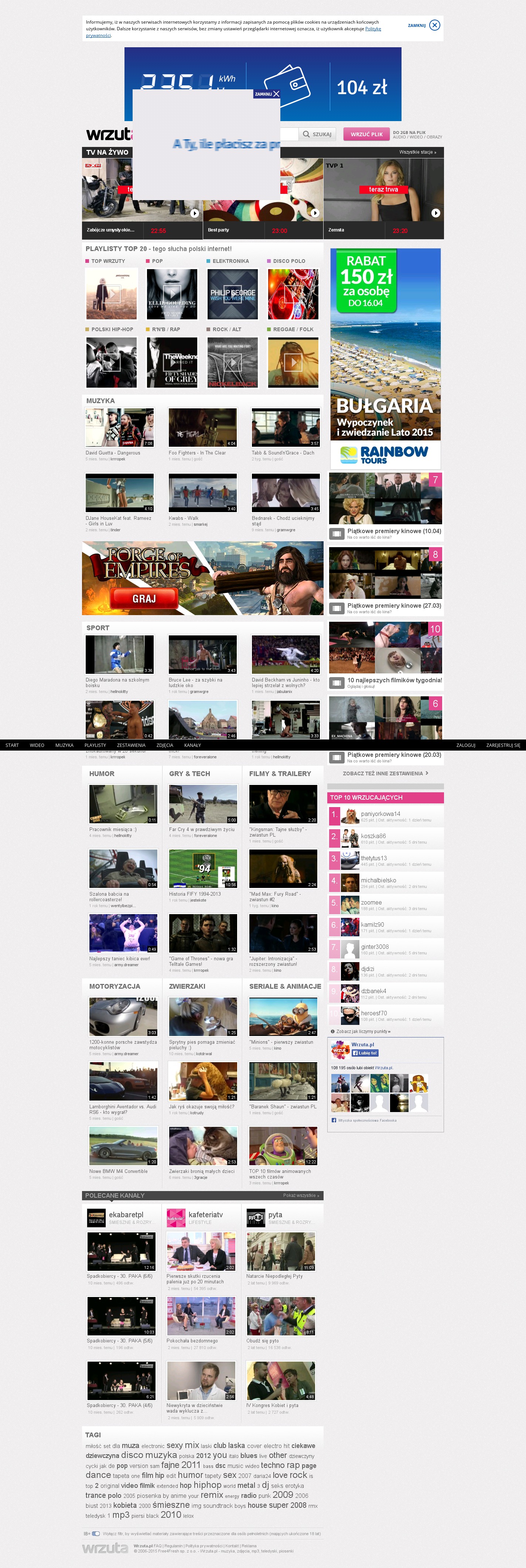Click film icon beside Piątkowe premiery kinowe (10.04)
Screen dimensions: 526x1568
(x=337, y=534)
